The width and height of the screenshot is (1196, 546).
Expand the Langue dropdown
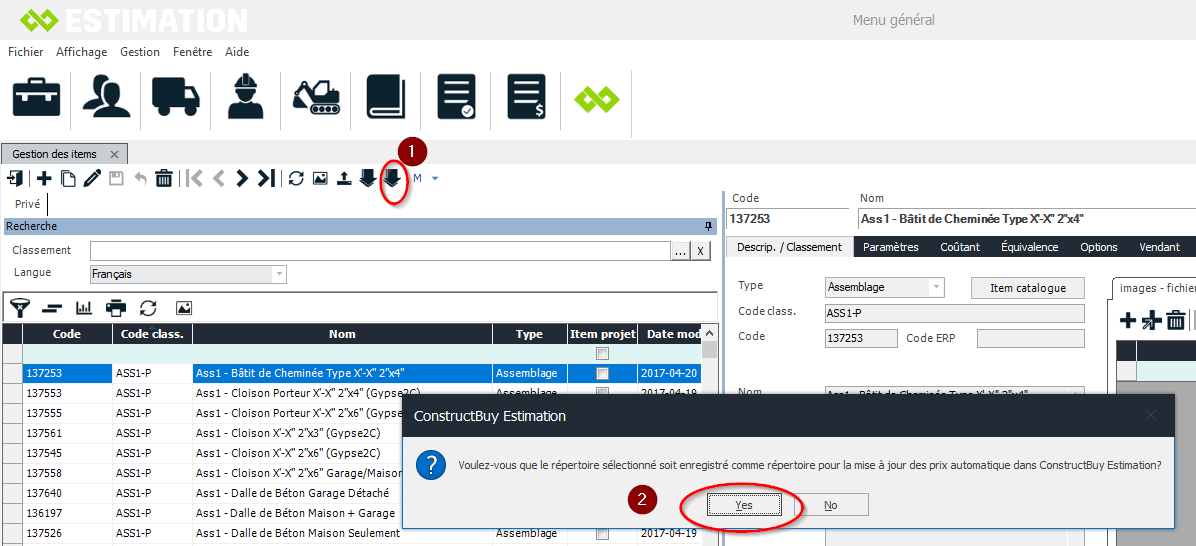[279, 274]
